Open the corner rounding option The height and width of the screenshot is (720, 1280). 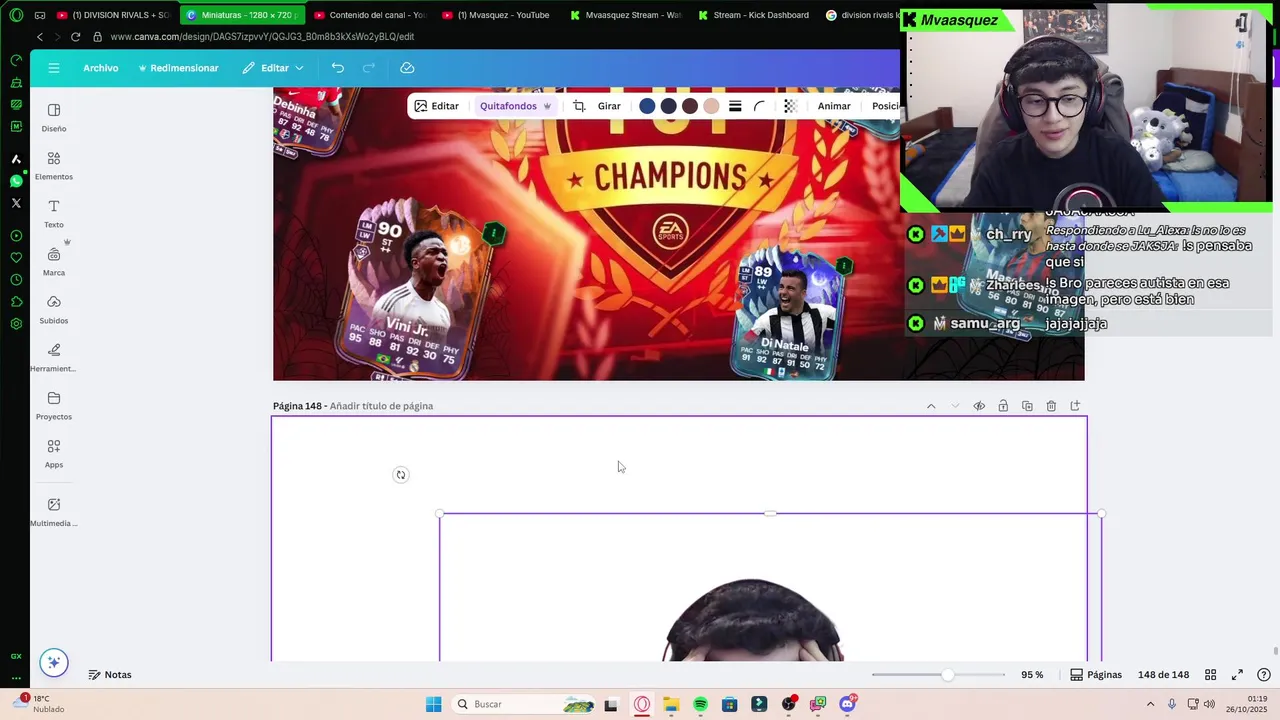point(759,106)
